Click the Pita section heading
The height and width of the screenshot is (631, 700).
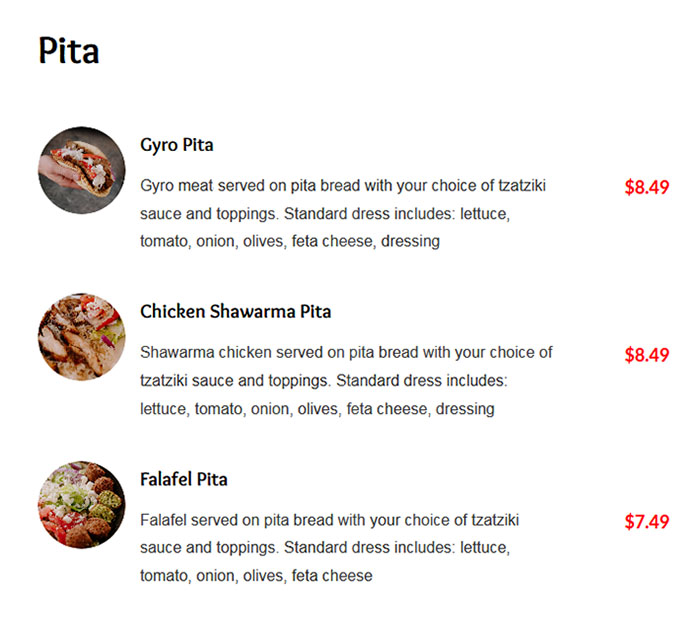[x=69, y=50]
